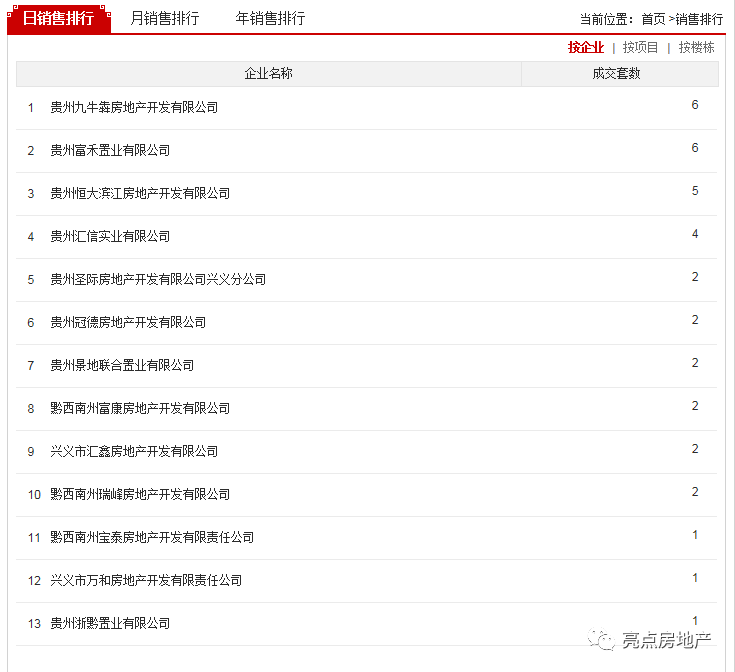Click sales count 5 for 贵州恒大滨江

click(695, 191)
